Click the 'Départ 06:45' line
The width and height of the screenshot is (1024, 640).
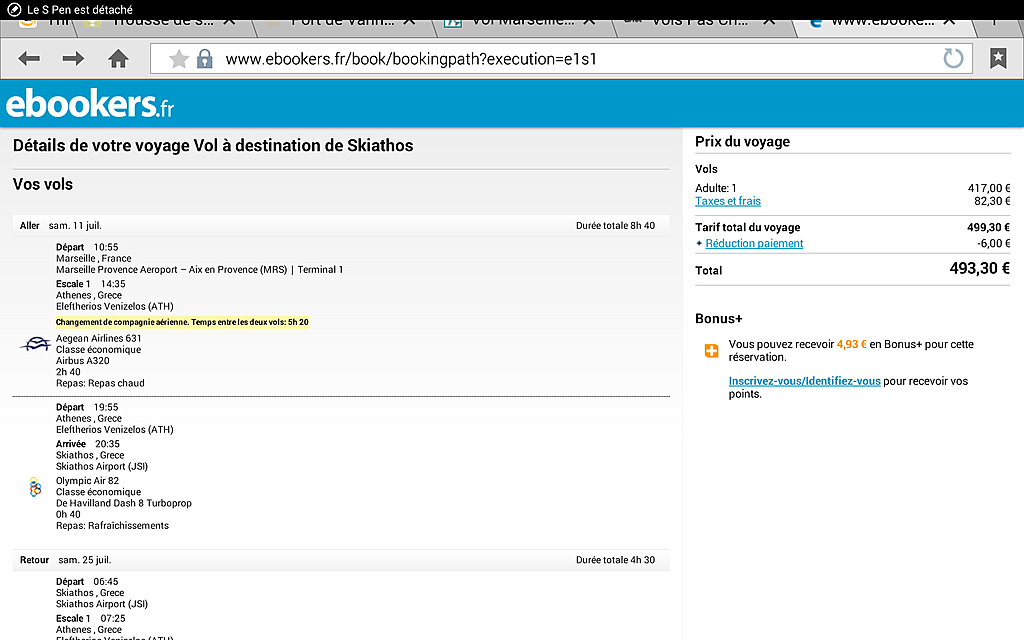[87, 582]
